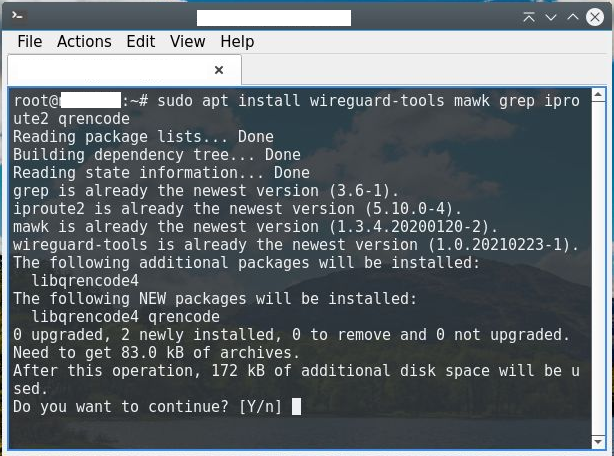Open the View menu
The width and height of the screenshot is (614, 456).
click(x=187, y=42)
